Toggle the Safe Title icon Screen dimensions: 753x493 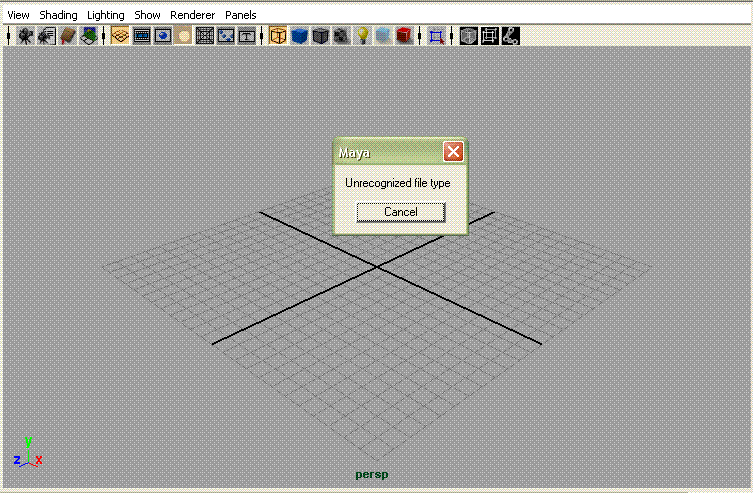pyautogui.click(x=247, y=36)
